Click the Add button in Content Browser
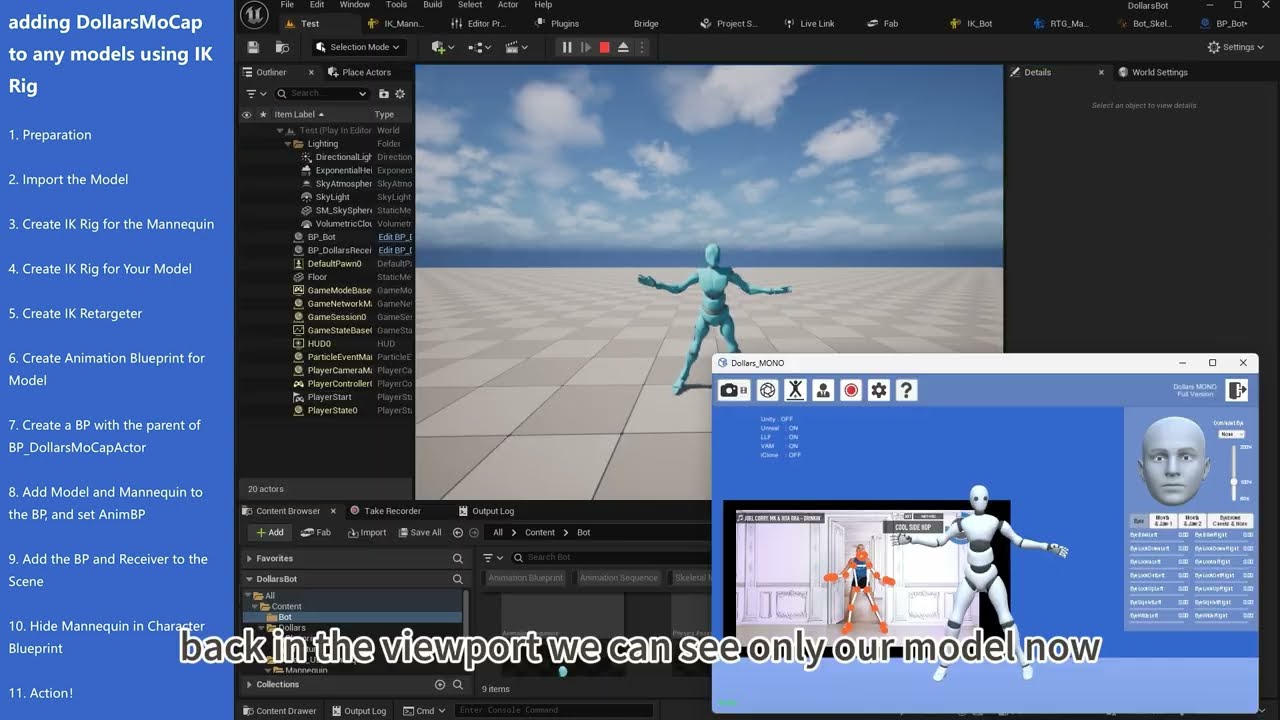The image size is (1280, 720). pos(270,532)
